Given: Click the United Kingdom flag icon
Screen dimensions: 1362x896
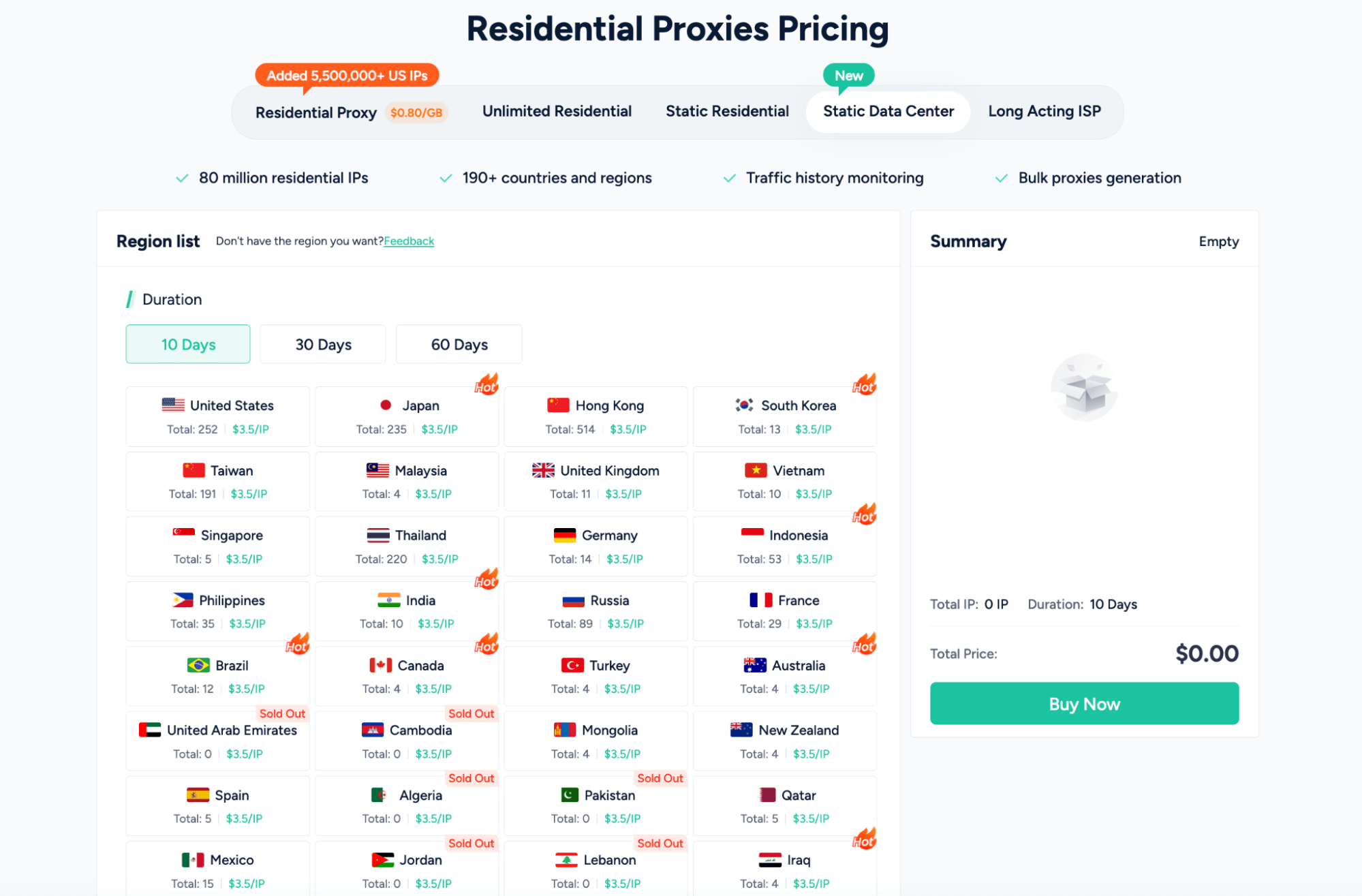Looking at the screenshot, I should pyautogui.click(x=543, y=470).
